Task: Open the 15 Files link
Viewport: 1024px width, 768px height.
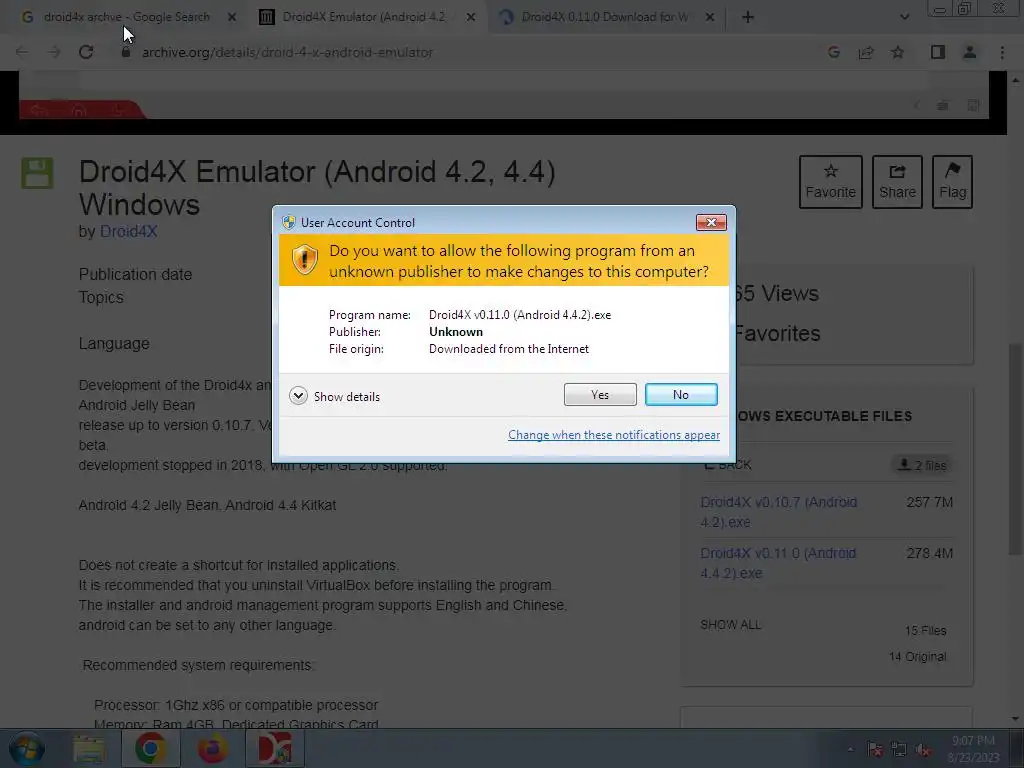Action: 925,631
